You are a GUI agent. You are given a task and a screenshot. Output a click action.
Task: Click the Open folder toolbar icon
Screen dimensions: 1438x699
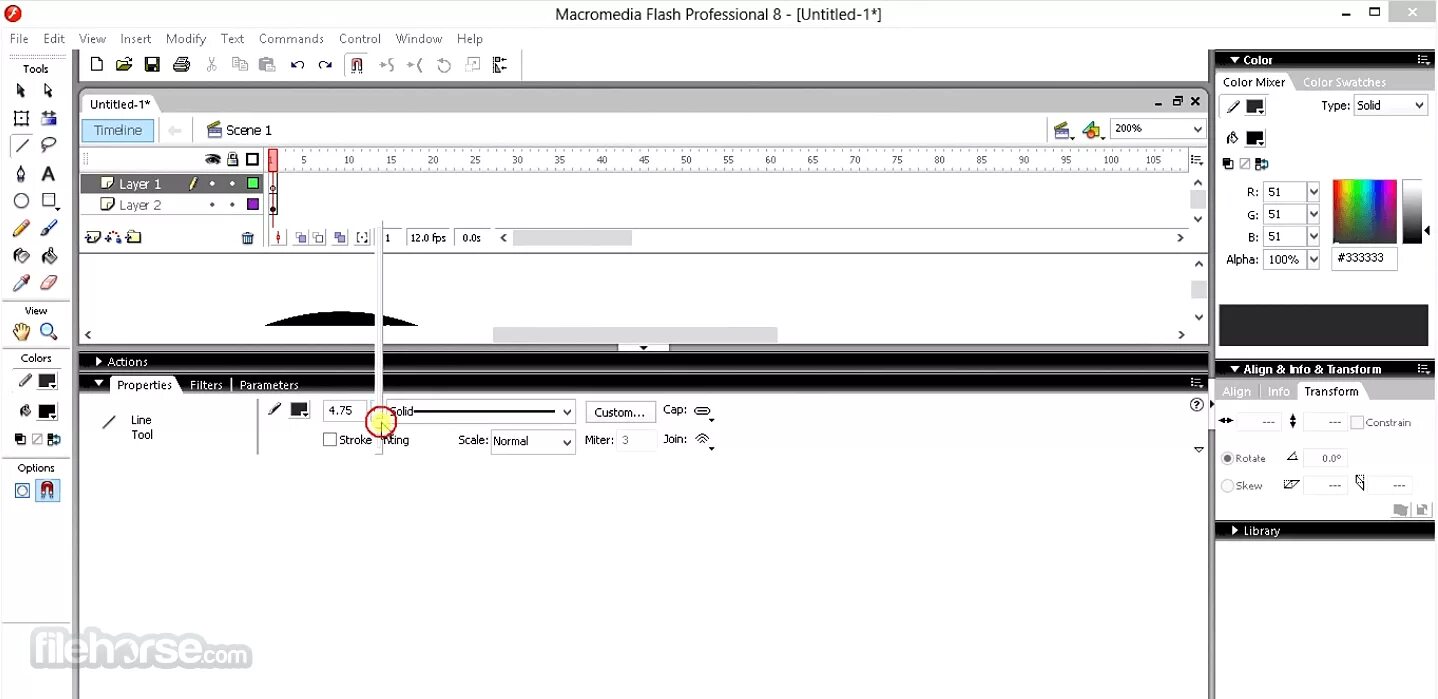[124, 65]
